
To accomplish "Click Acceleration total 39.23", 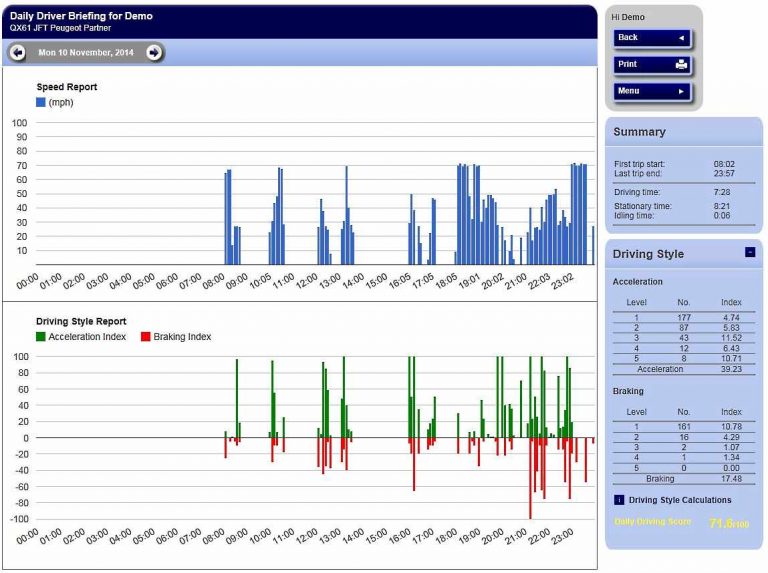I will (731, 369).
